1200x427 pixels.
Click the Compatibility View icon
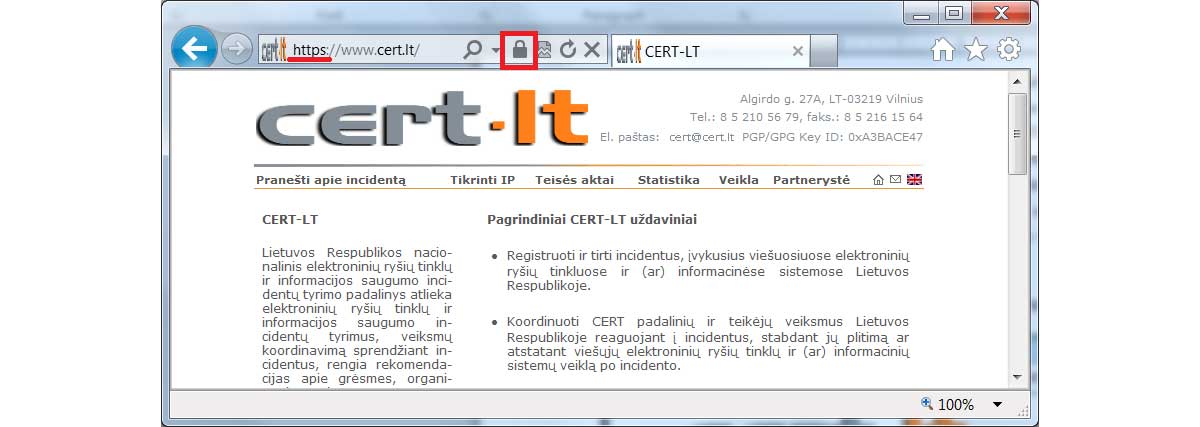(x=544, y=49)
